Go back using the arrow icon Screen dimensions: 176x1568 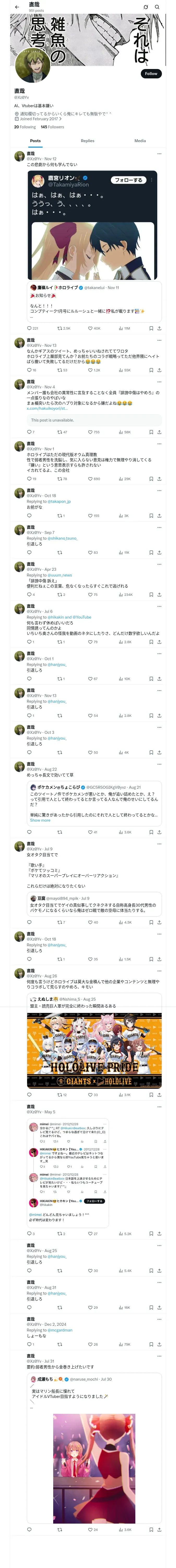click(17, 7)
